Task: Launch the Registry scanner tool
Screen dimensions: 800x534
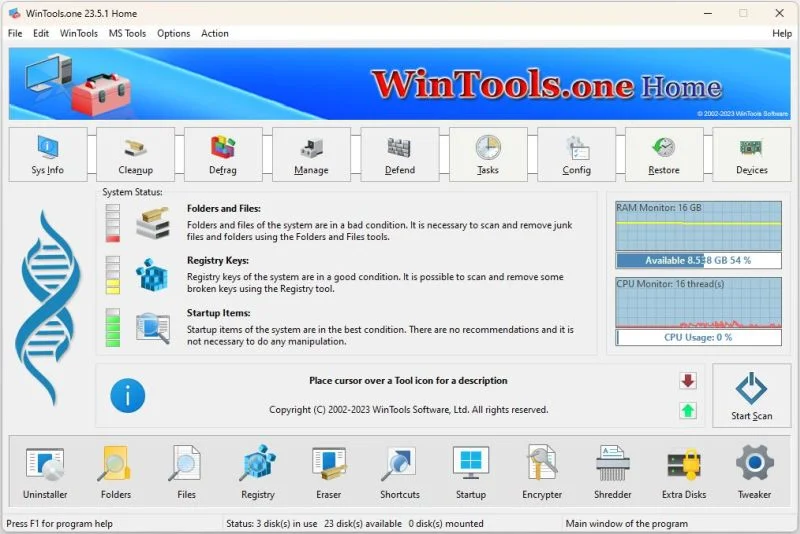Action: [x=258, y=472]
